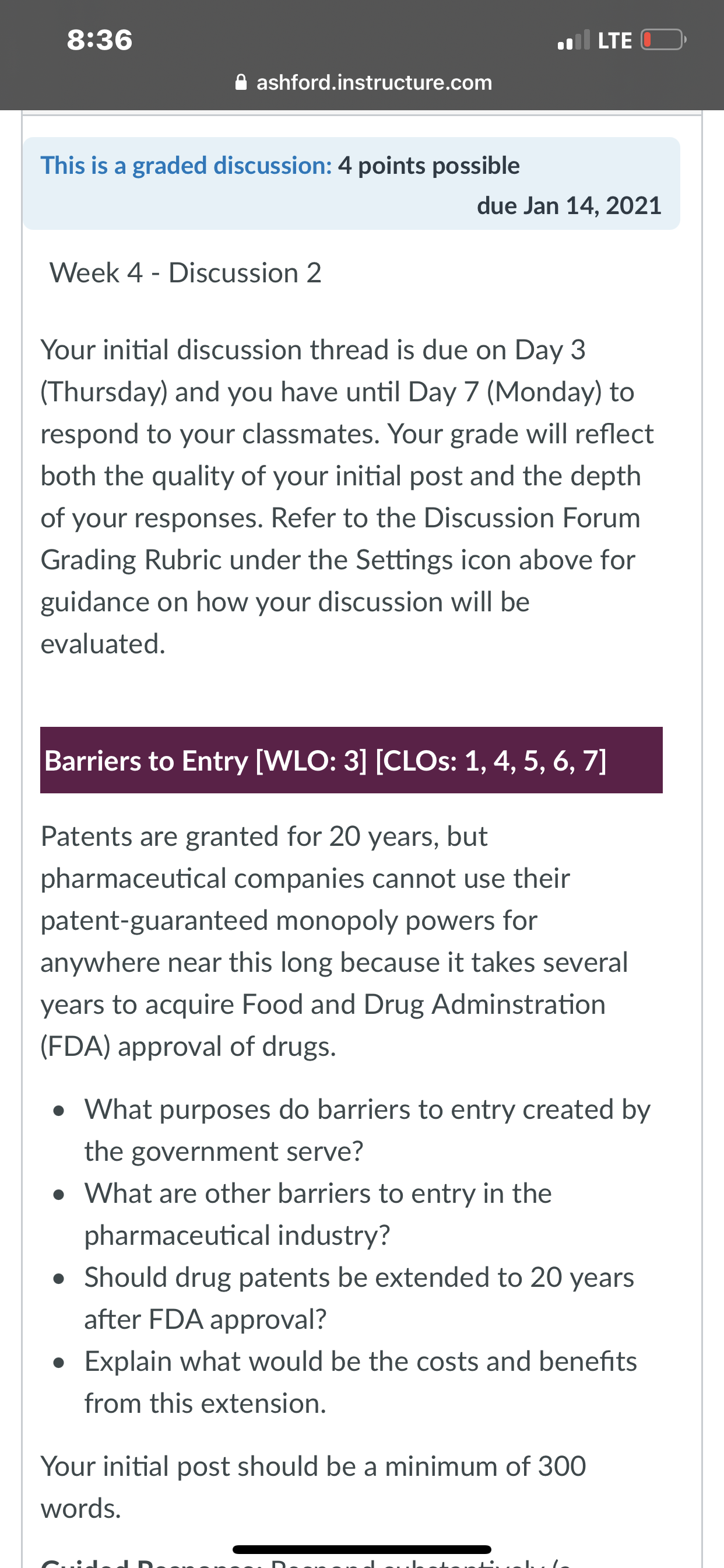
Task: Tap the 'Guided Response' heading at the bottom
Action: [152, 1562]
